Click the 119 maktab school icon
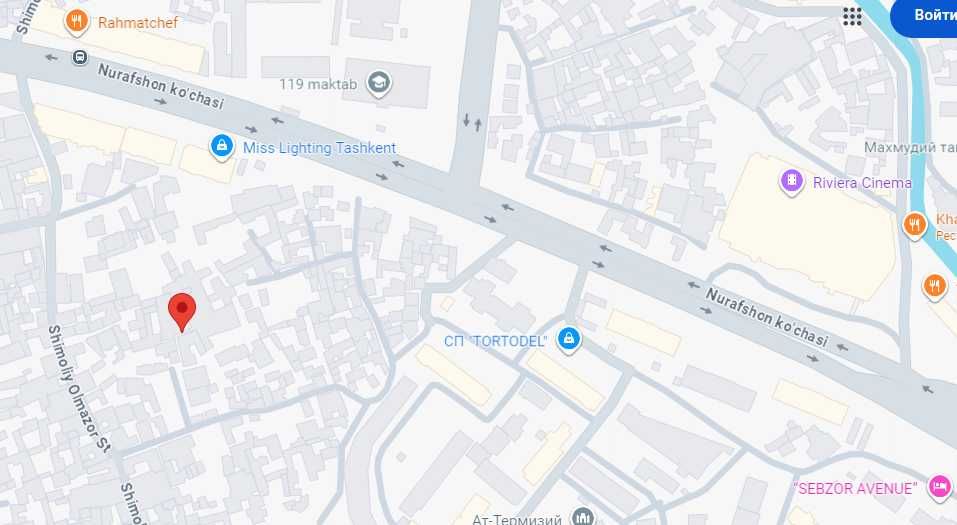 point(378,83)
